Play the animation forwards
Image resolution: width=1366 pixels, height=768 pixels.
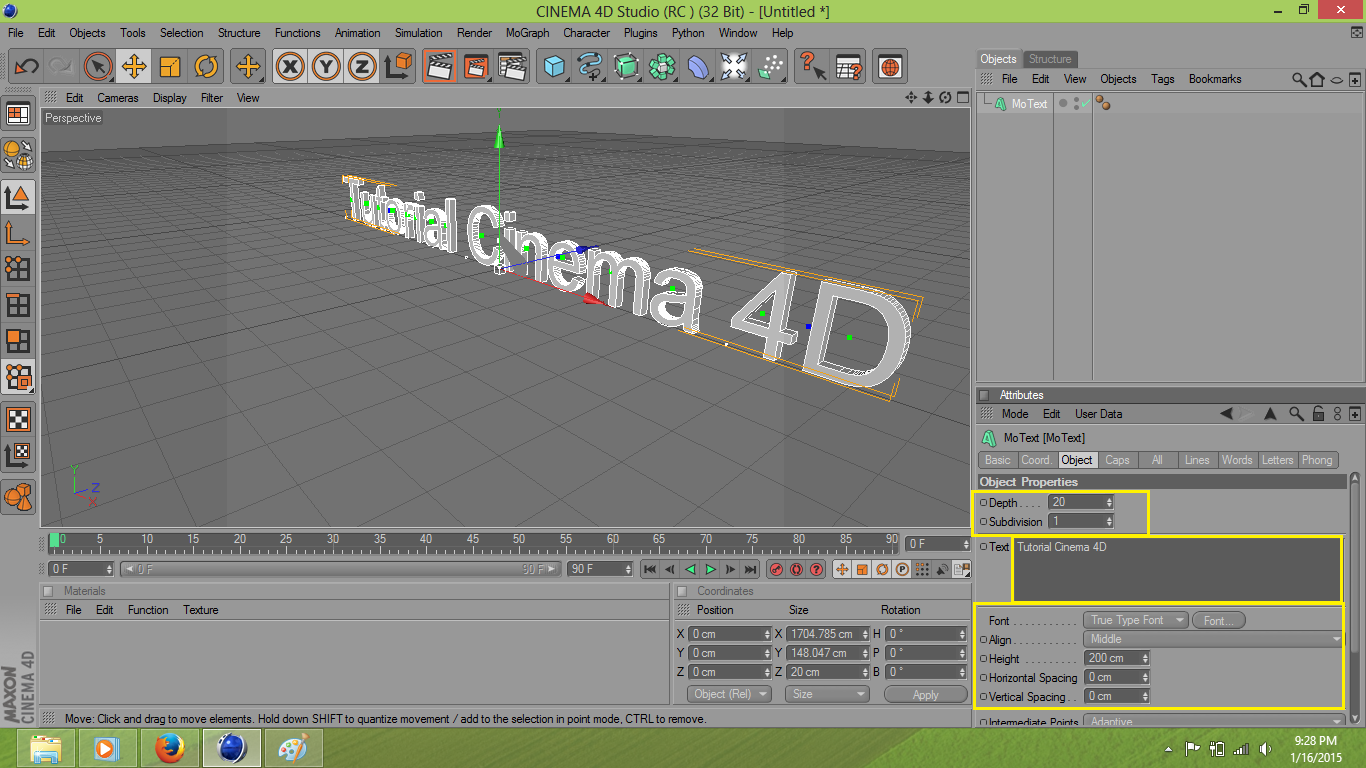[x=710, y=569]
